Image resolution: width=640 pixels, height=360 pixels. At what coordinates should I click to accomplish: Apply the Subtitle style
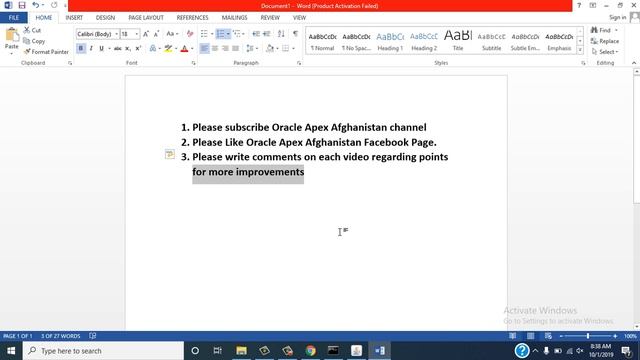point(491,41)
